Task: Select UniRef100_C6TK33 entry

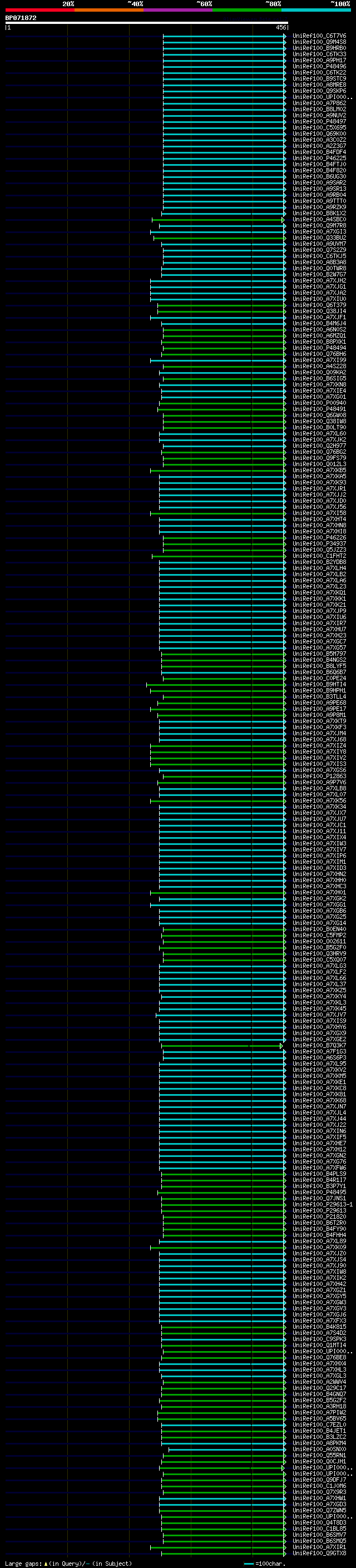Action: [319, 54]
